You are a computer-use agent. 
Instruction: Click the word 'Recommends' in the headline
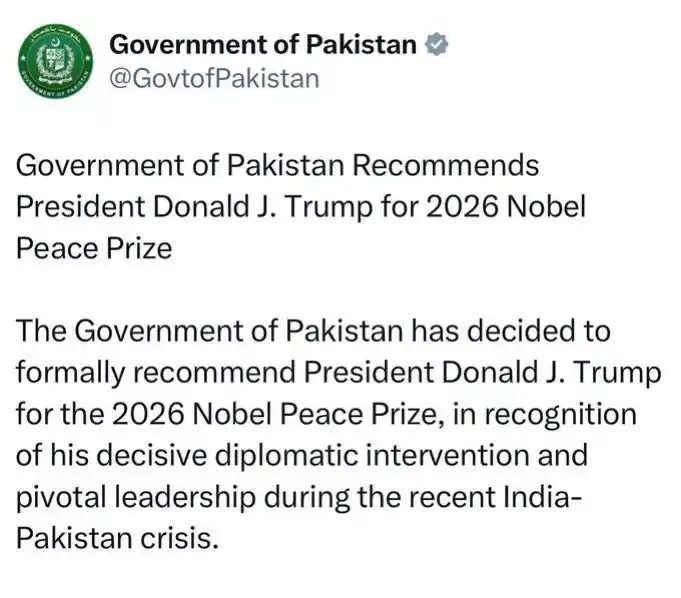(446, 165)
